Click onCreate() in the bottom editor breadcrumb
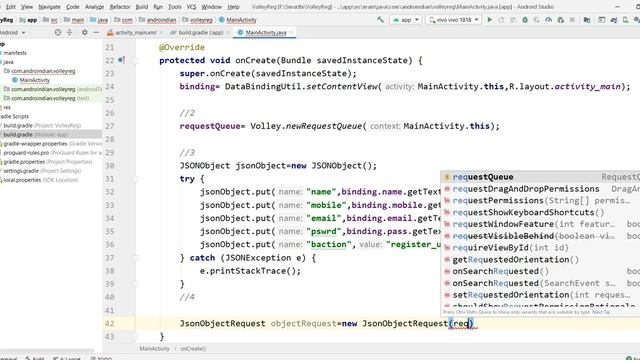Image resolution: width=640 pixels, height=360 pixels. [x=193, y=349]
